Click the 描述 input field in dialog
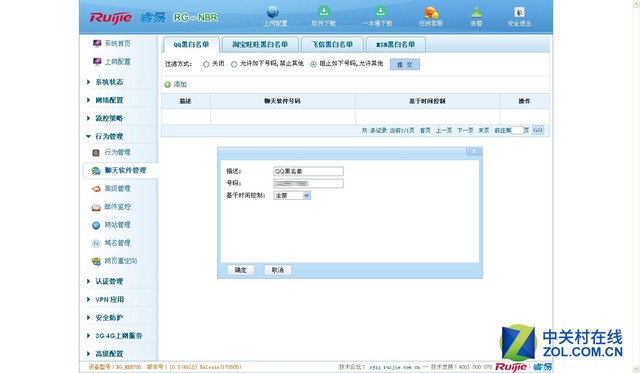Screen dimensions: 640x373 coord(308,171)
